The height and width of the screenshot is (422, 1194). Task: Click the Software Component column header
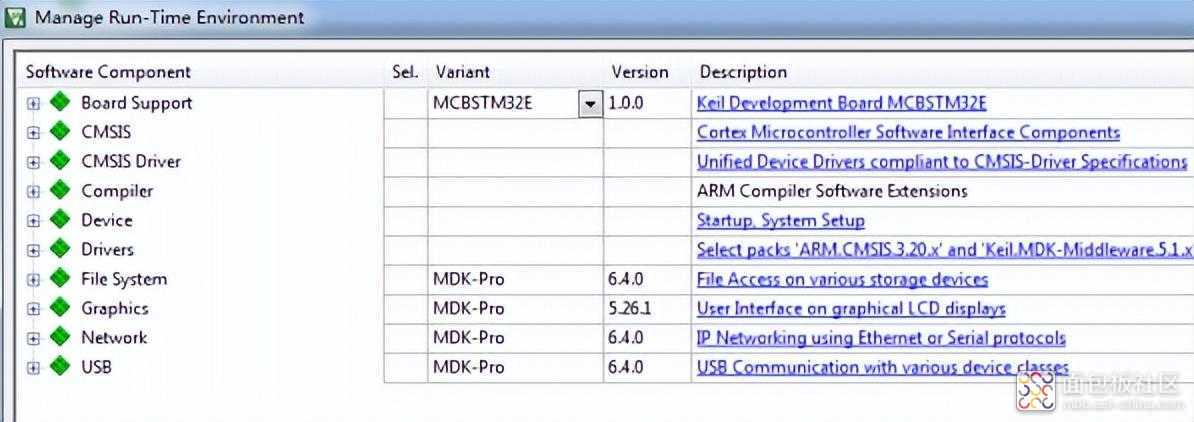[x=108, y=72]
